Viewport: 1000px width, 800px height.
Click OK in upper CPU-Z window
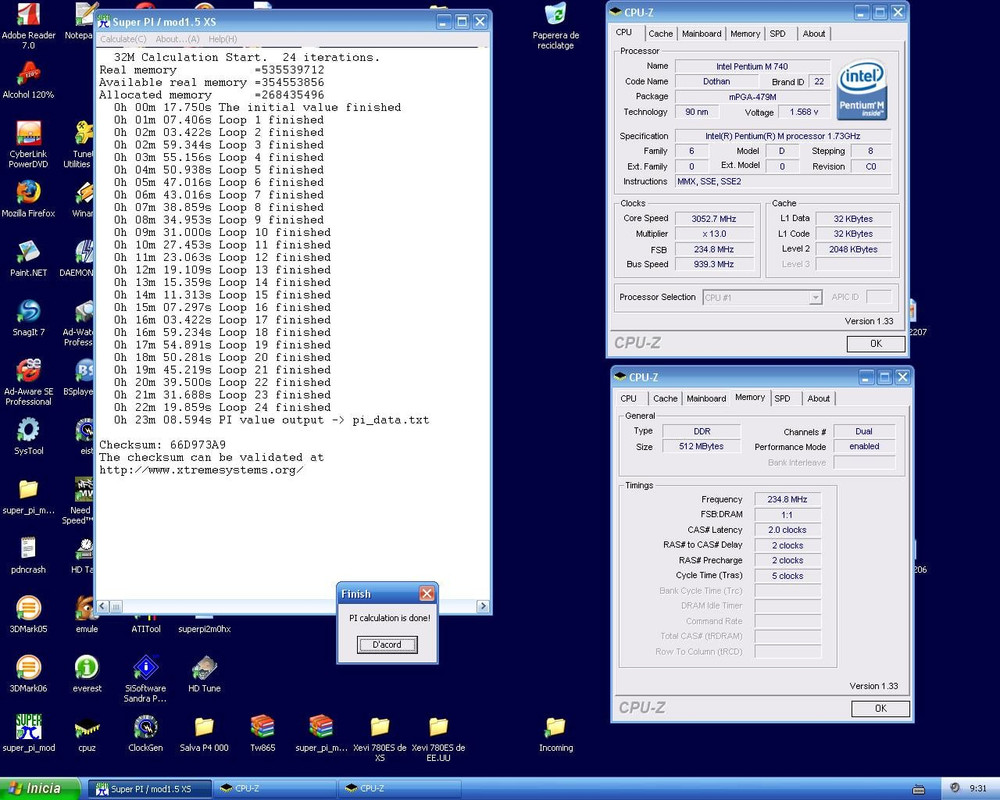(x=876, y=343)
